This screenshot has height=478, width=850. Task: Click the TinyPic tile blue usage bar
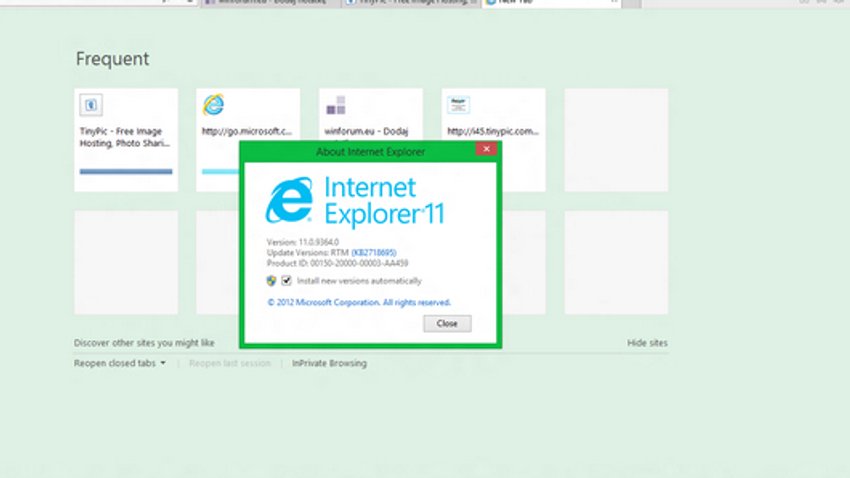tap(126, 171)
